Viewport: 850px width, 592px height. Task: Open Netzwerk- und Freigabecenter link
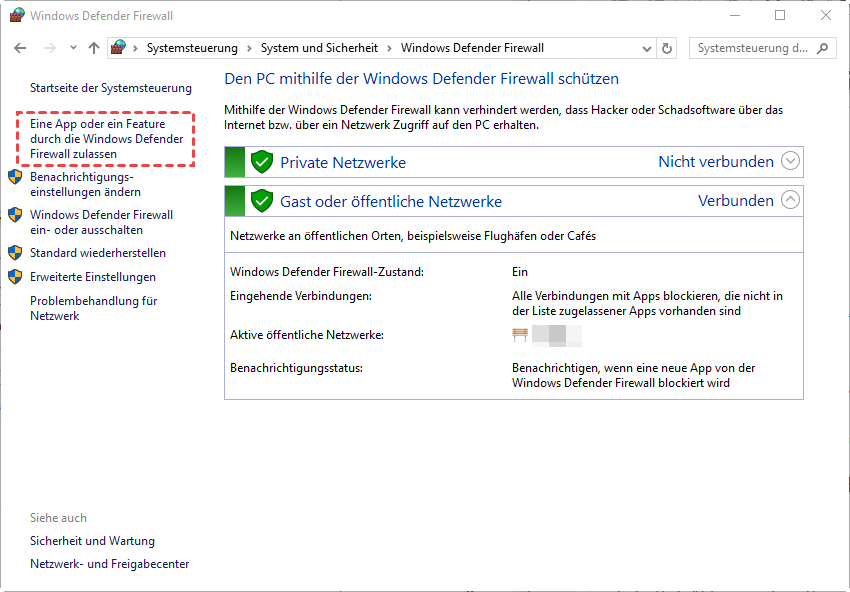click(109, 564)
